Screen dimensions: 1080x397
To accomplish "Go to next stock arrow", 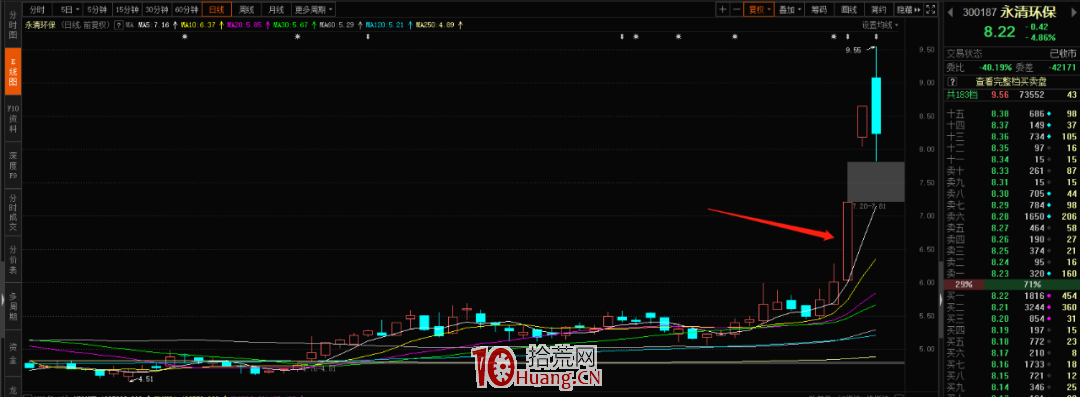I will coord(1074,11).
